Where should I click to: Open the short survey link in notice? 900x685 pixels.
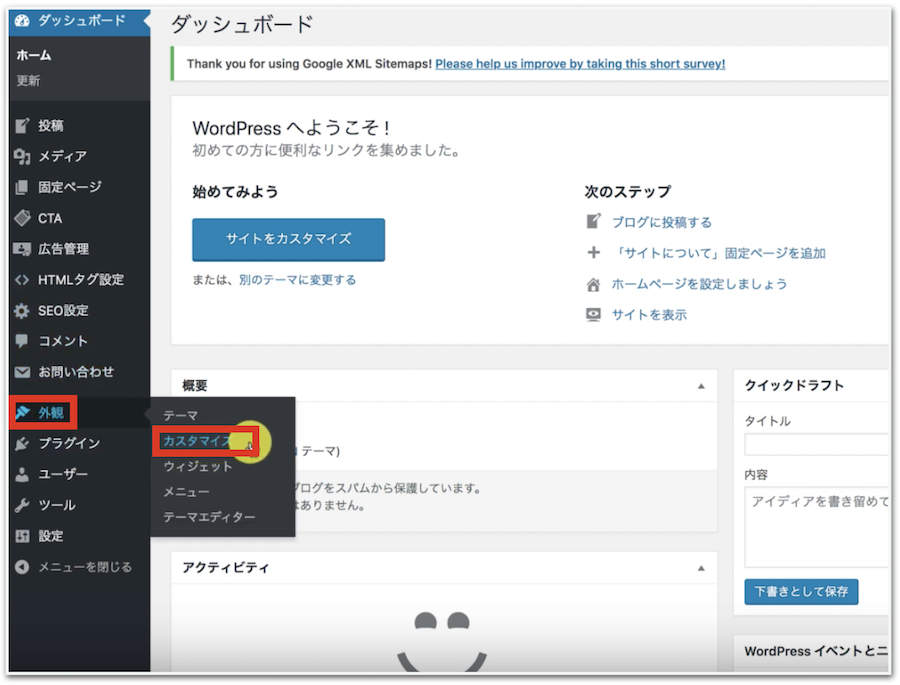[x=580, y=64]
